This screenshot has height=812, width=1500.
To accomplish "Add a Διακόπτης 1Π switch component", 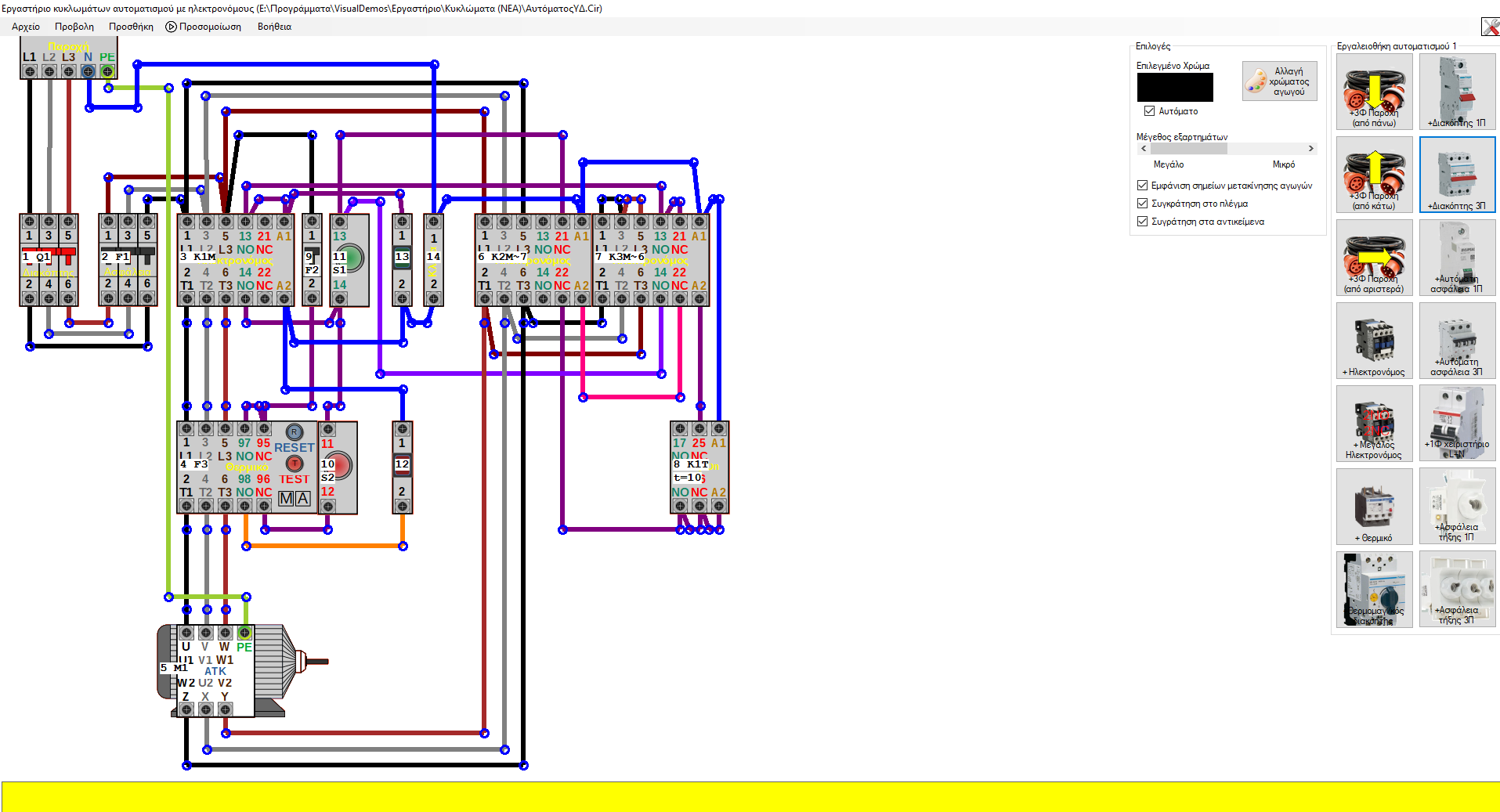I will pyautogui.click(x=1457, y=91).
